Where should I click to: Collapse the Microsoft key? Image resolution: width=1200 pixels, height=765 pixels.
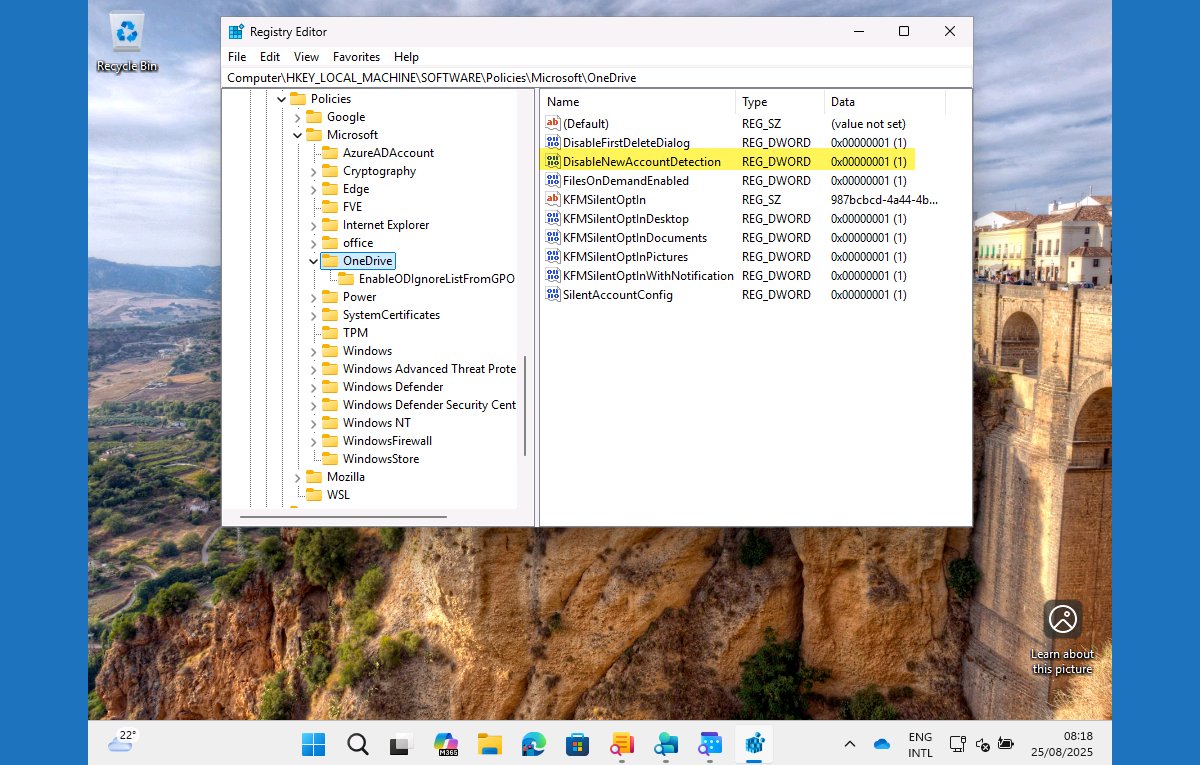click(297, 135)
